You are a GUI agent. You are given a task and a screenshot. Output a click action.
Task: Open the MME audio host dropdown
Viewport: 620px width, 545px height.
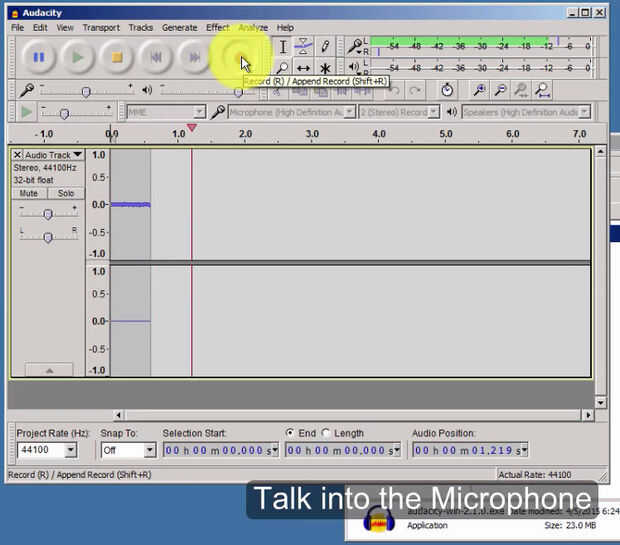[199, 112]
